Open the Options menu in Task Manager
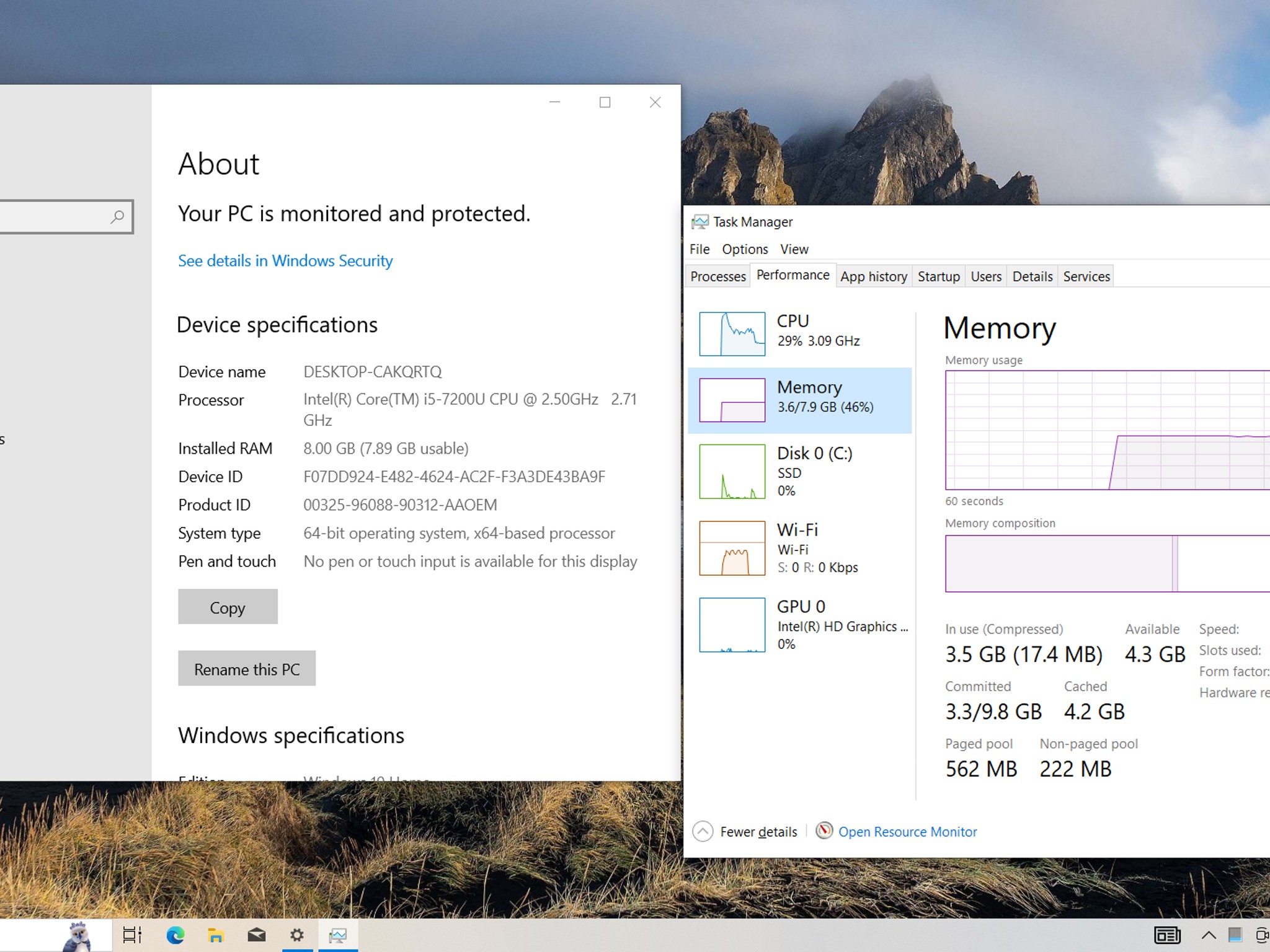The image size is (1270, 952). pos(745,249)
